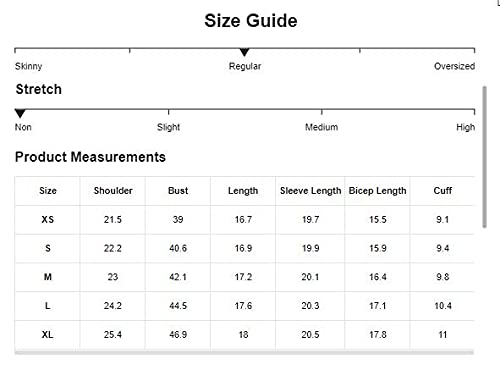
Task: Select the XL size row label
Action: 47,334
